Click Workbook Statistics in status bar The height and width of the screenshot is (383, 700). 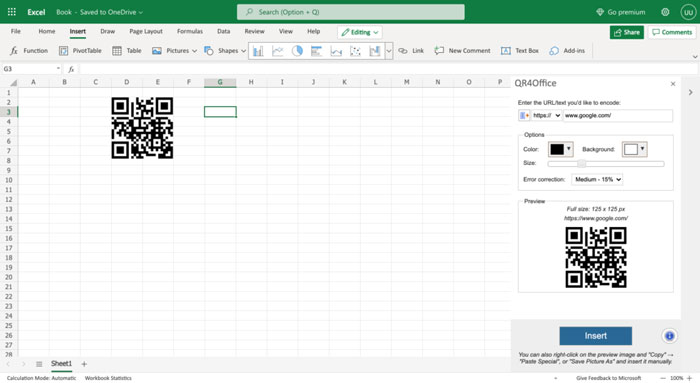point(108,378)
